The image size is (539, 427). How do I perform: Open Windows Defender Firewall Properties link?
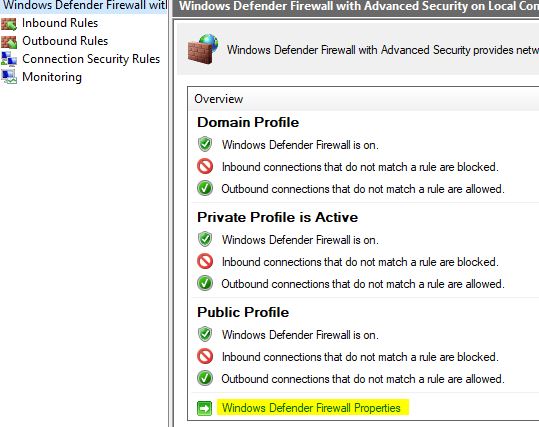click(x=311, y=408)
